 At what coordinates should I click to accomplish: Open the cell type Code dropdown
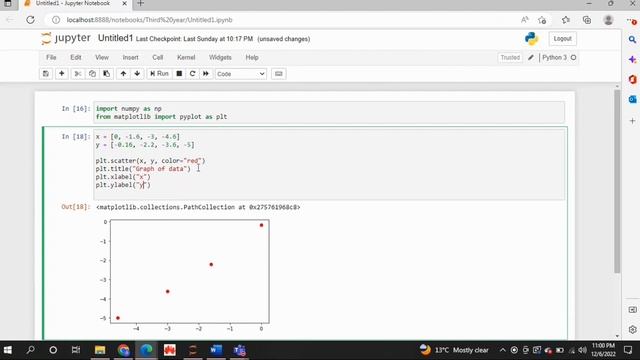point(241,74)
